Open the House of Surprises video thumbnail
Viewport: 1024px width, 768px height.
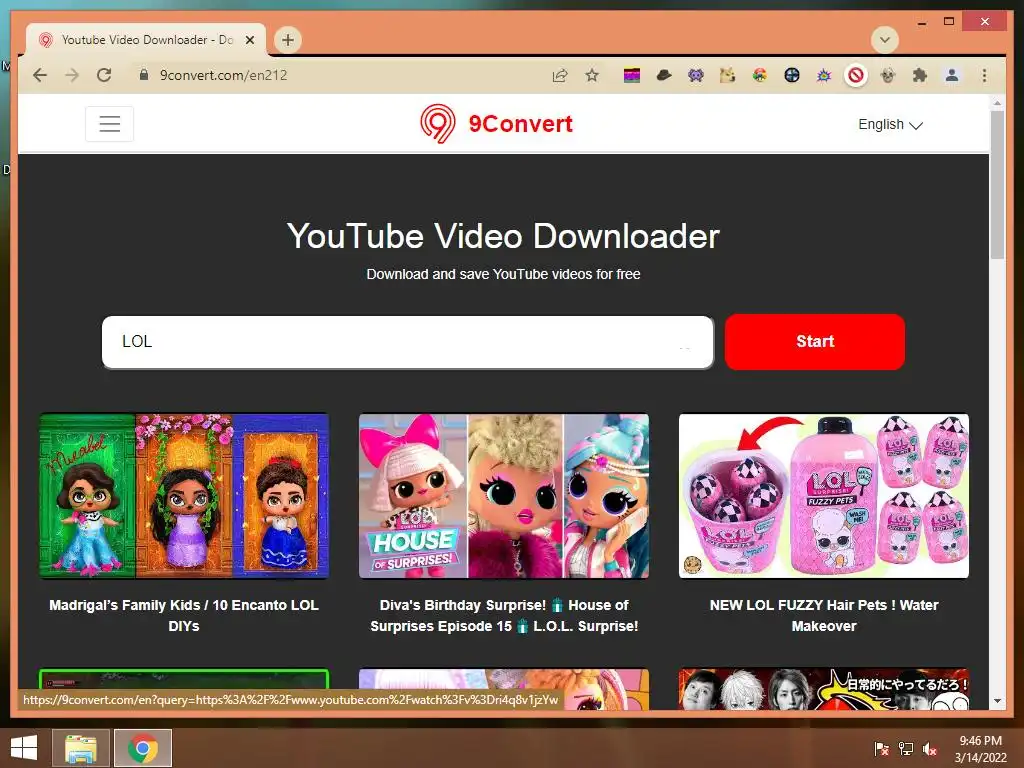pos(504,496)
